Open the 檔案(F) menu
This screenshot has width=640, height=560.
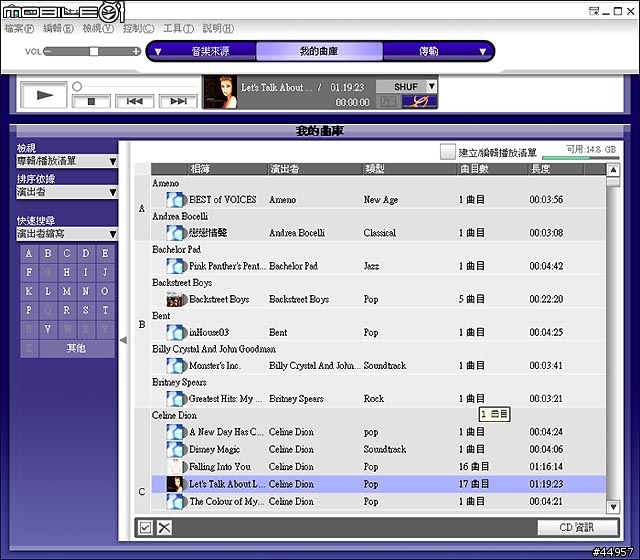[x=19, y=29]
